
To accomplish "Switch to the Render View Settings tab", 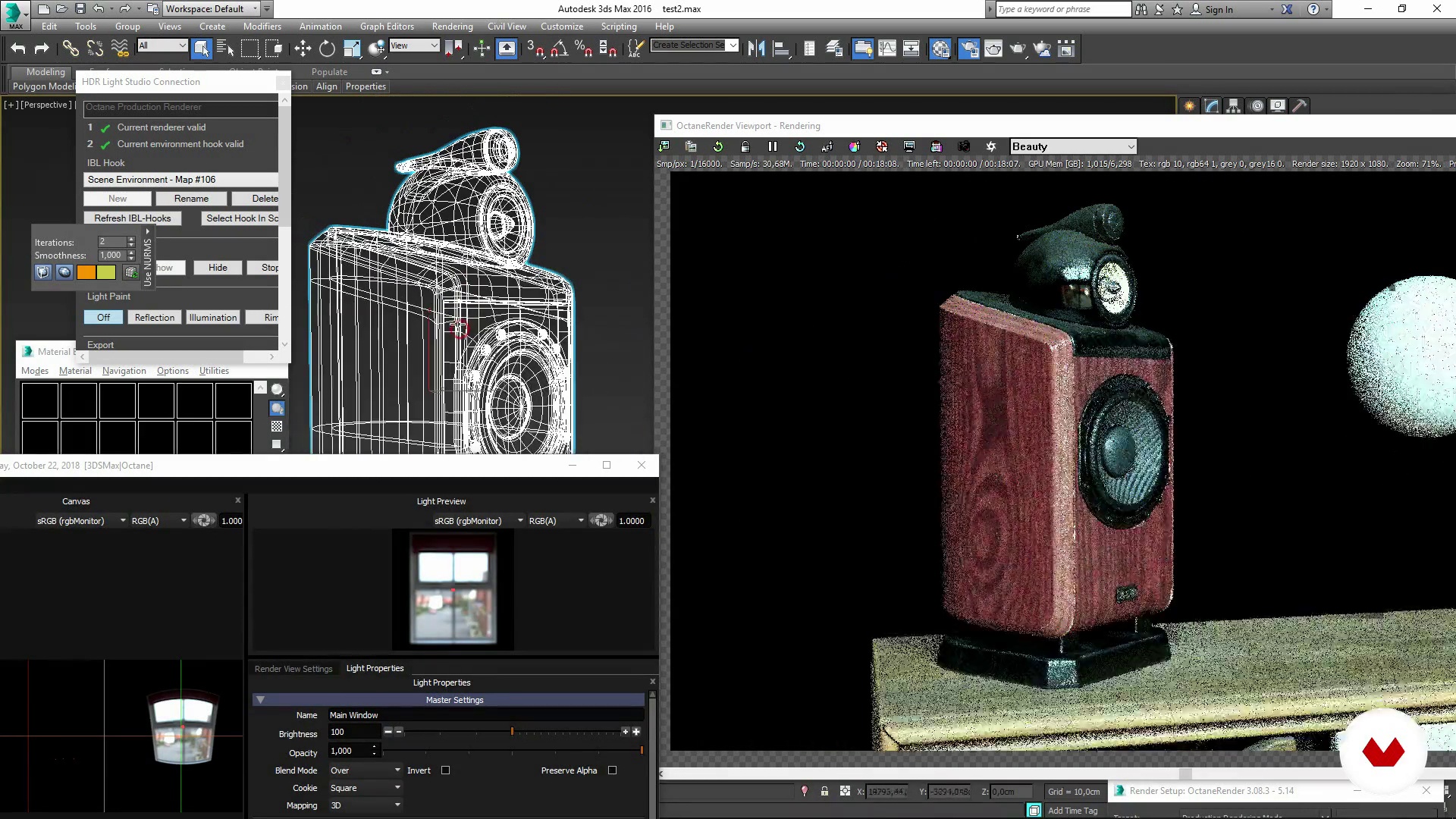I will [293, 669].
